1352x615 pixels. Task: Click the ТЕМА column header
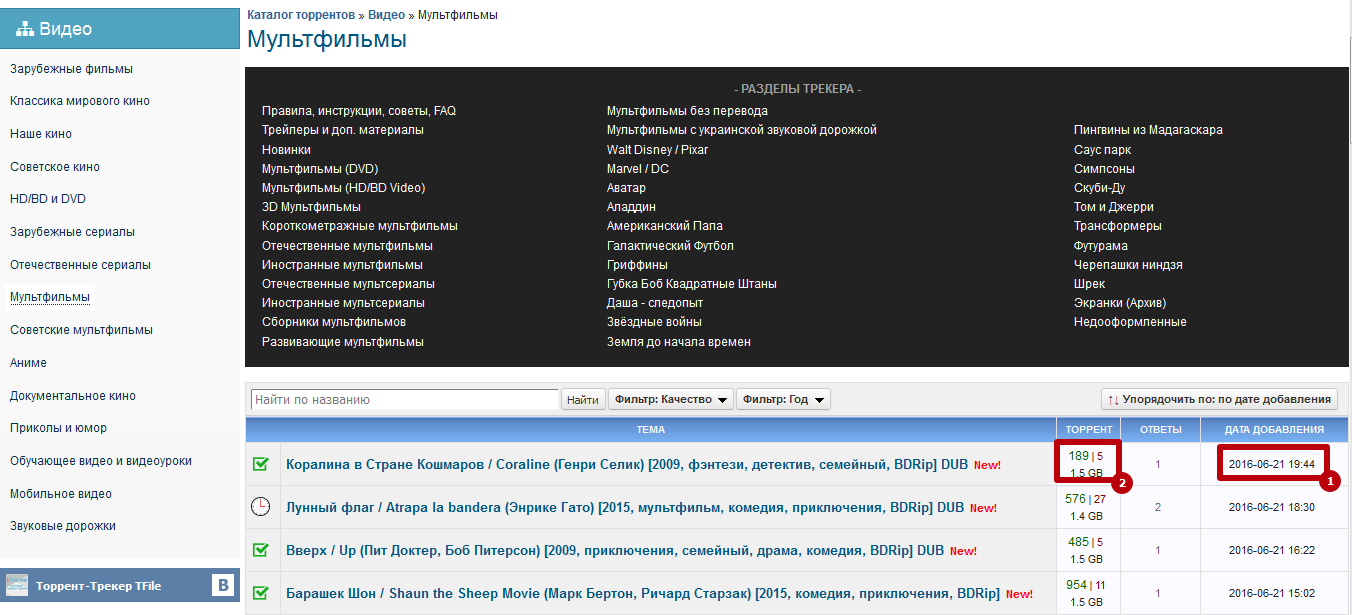point(651,429)
